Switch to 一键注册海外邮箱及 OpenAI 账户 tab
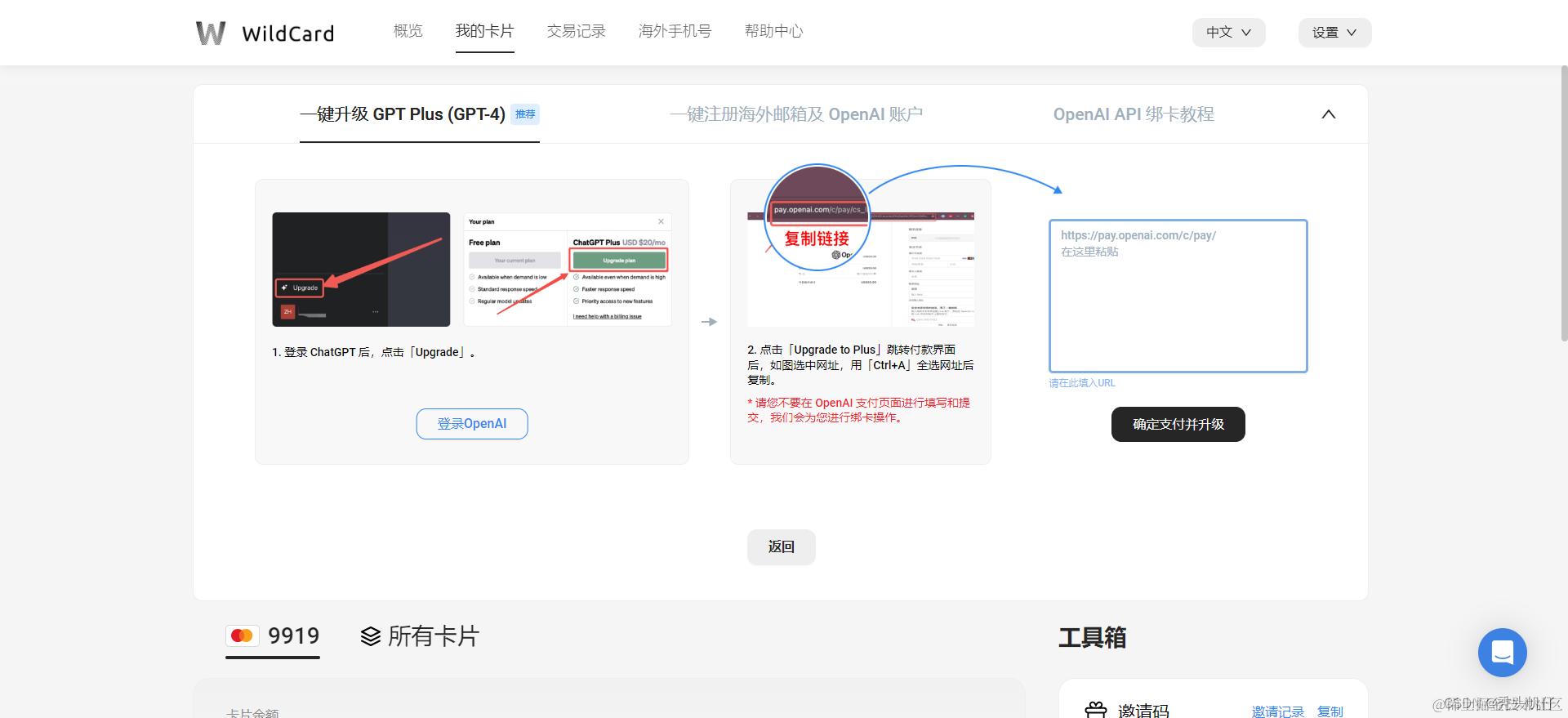 click(796, 114)
